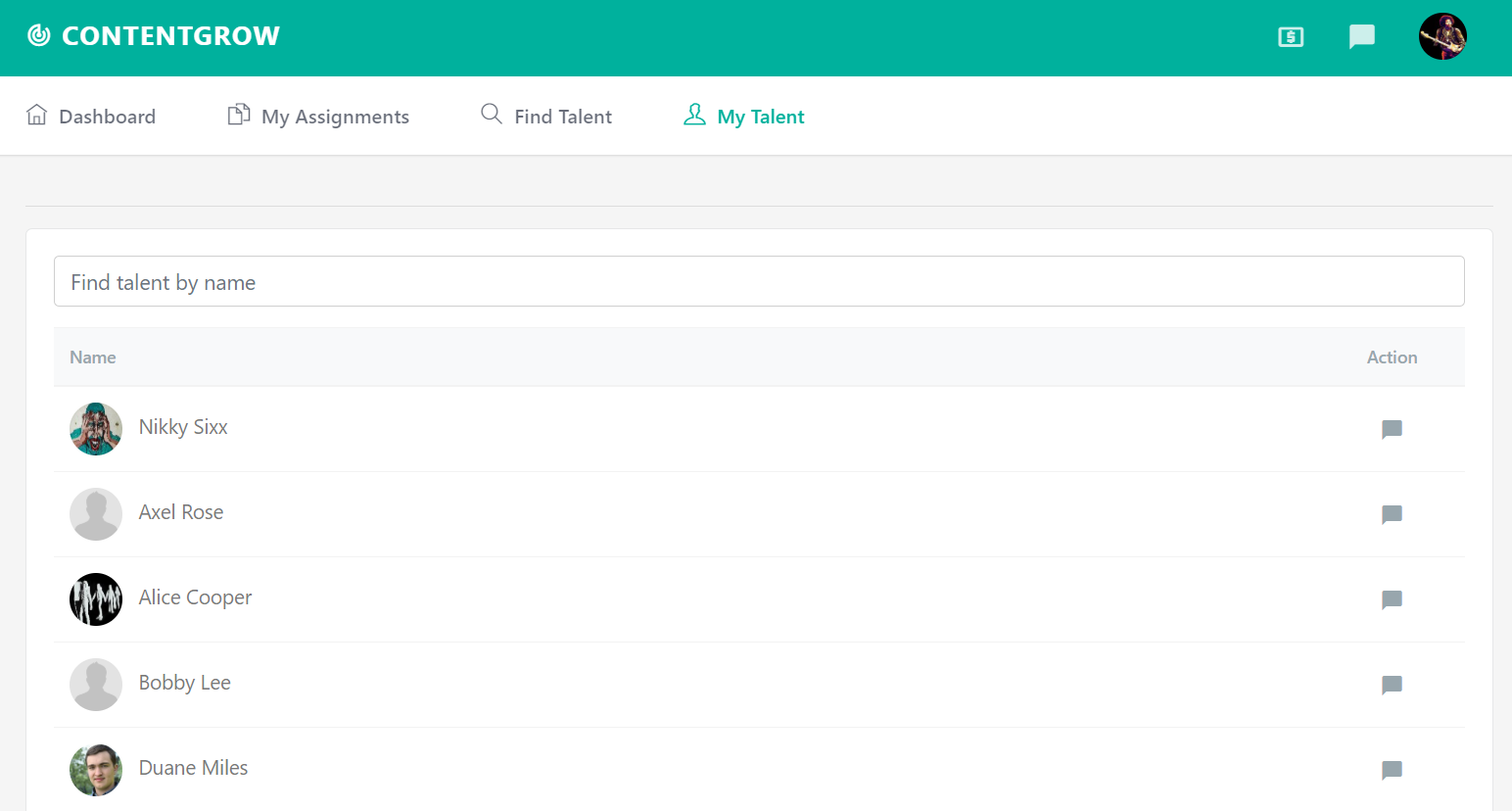1512x811 pixels.
Task: Click the Find Talent magnifier icon
Action: click(x=492, y=114)
